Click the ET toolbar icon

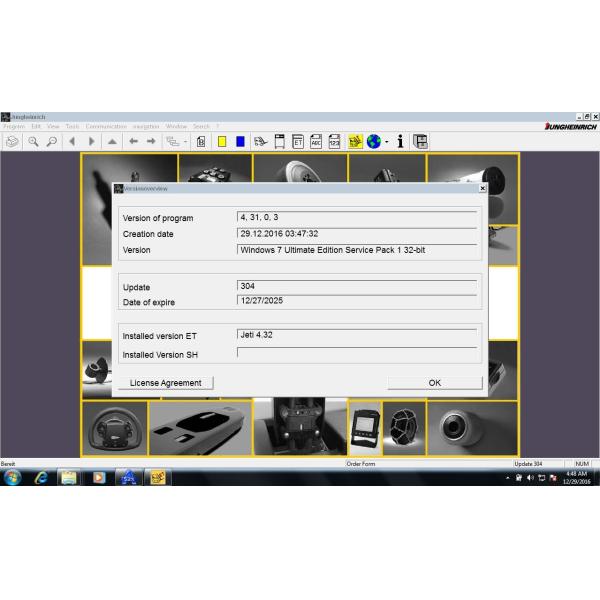tap(298, 142)
